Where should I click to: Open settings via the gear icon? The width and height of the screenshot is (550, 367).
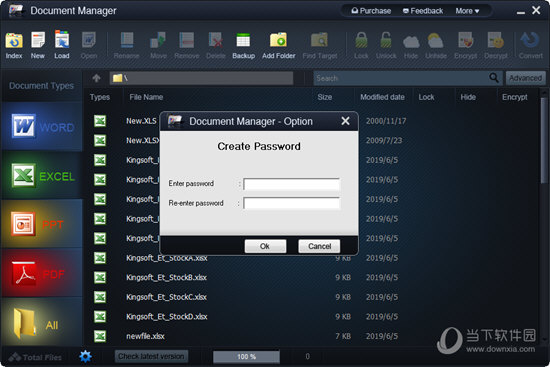pyautogui.click(x=86, y=356)
